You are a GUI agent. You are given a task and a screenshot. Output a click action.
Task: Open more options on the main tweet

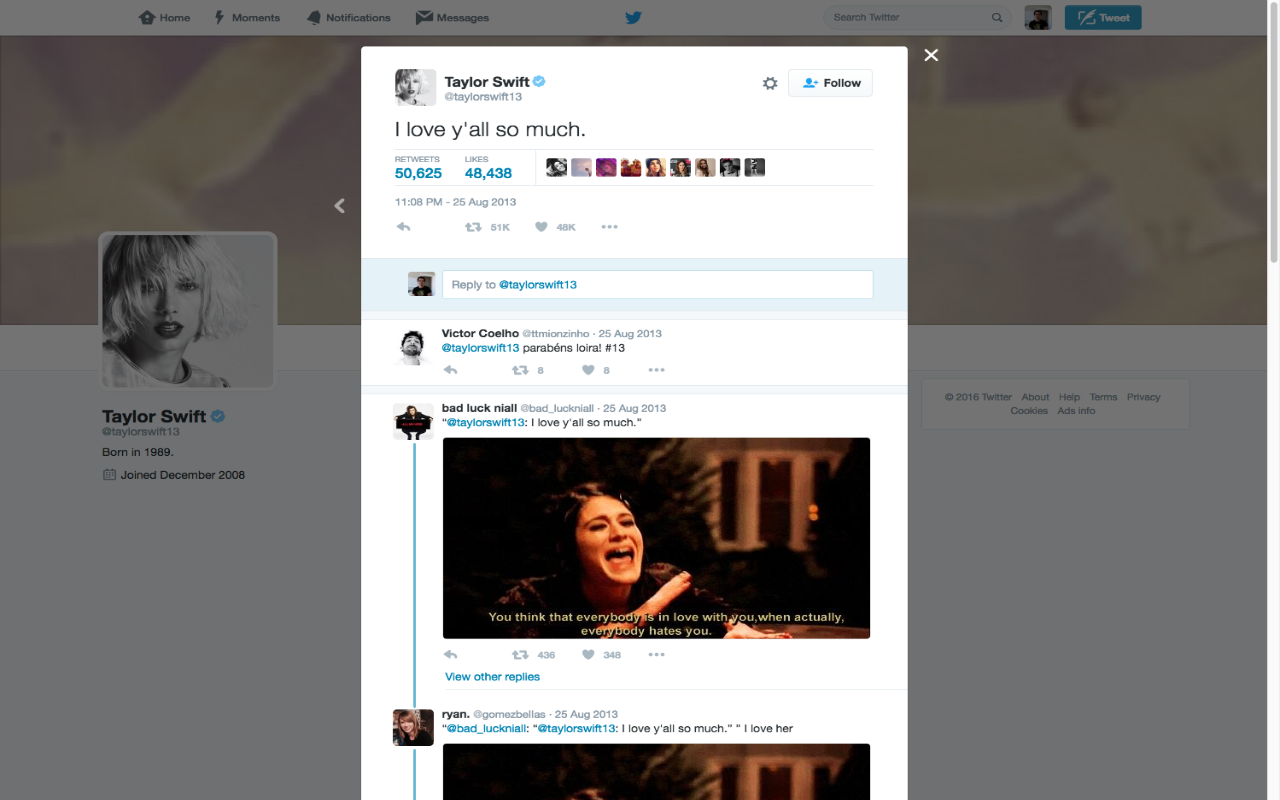[x=610, y=227]
